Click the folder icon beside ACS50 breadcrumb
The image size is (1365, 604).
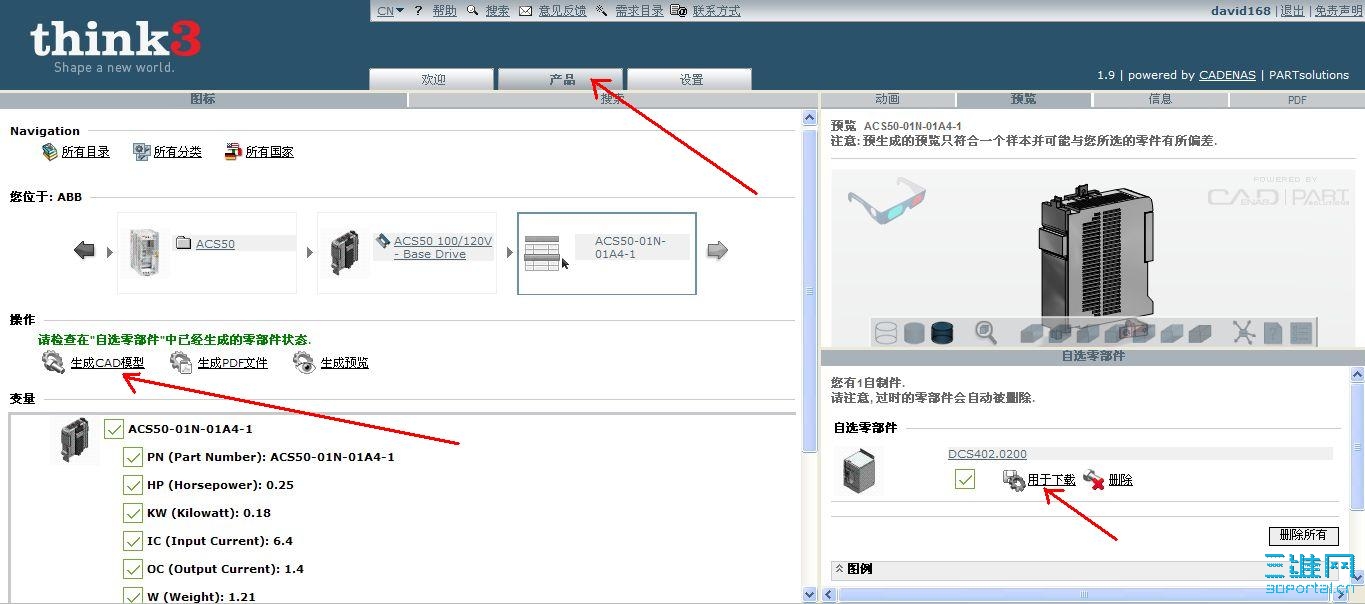tap(184, 243)
